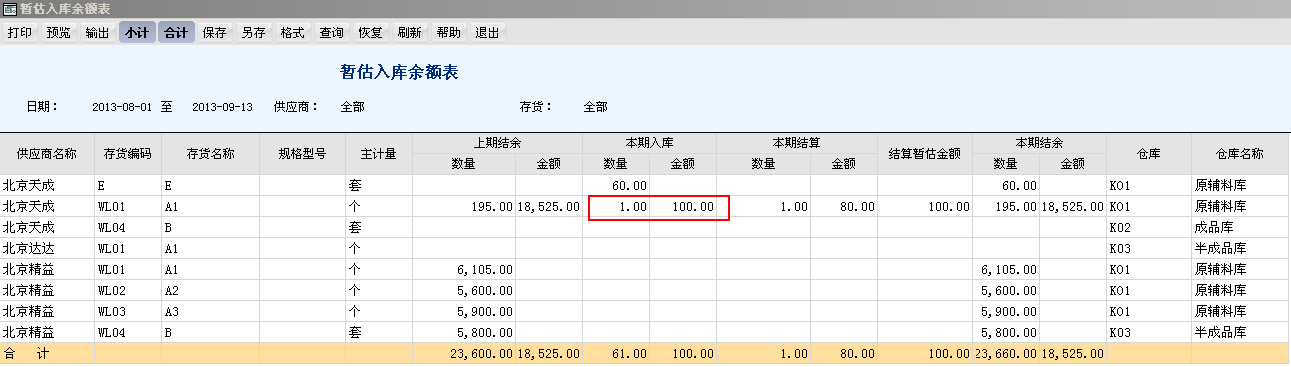Click the 保存 save button
The image size is (1291, 367).
pyautogui.click(x=215, y=32)
